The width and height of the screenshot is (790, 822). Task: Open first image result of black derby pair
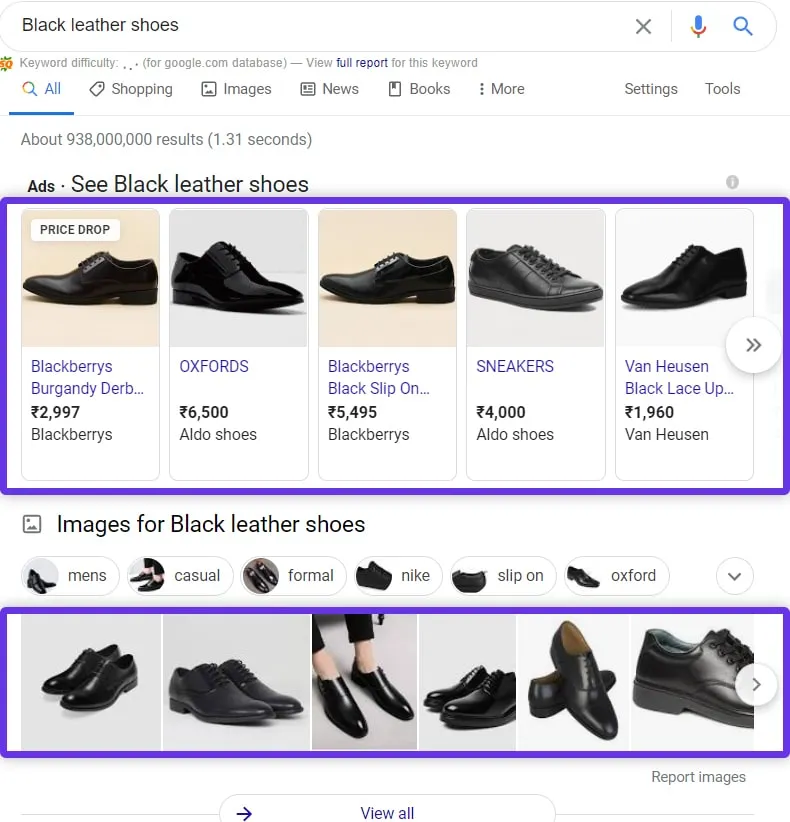[91, 682]
